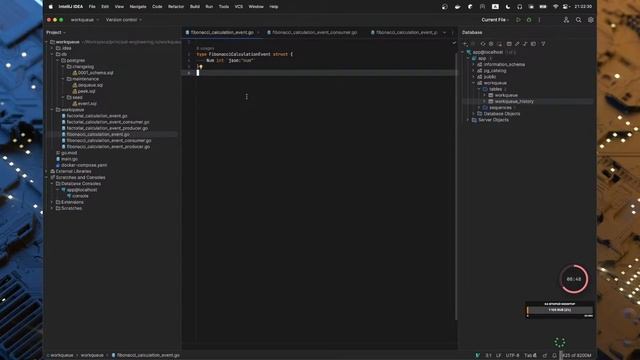The image size is (640, 360).
Task: Open event.sql in seed folder
Action: [x=84, y=104]
